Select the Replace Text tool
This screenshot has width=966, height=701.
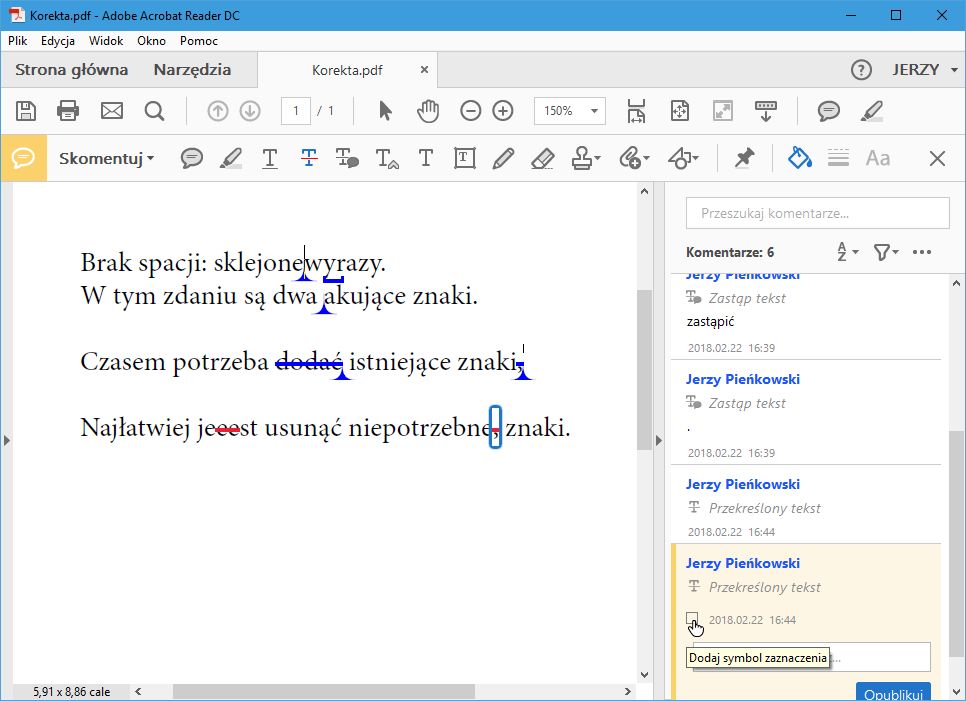click(x=347, y=158)
